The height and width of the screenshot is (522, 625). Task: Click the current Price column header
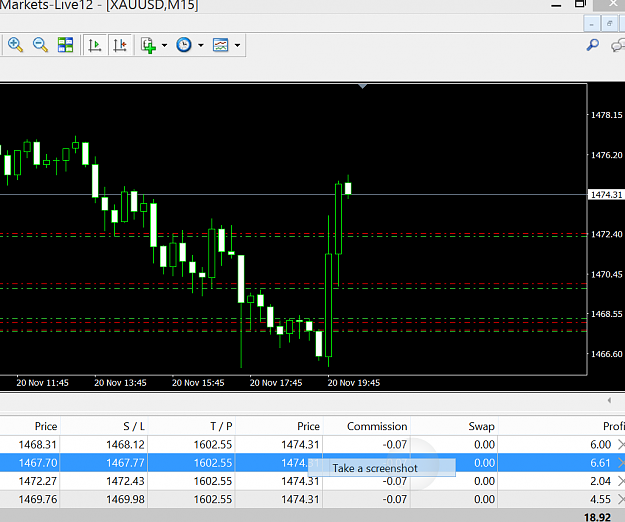point(308,426)
